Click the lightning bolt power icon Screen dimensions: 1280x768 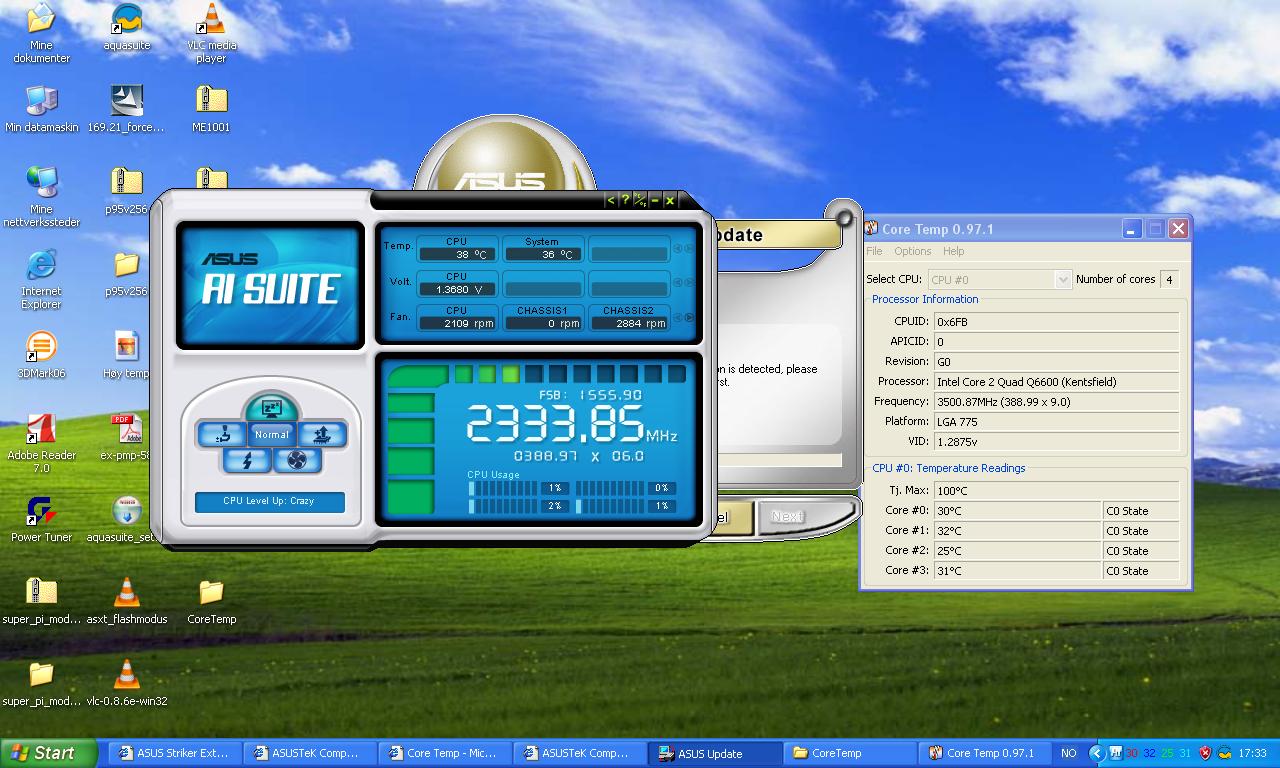pyautogui.click(x=246, y=460)
